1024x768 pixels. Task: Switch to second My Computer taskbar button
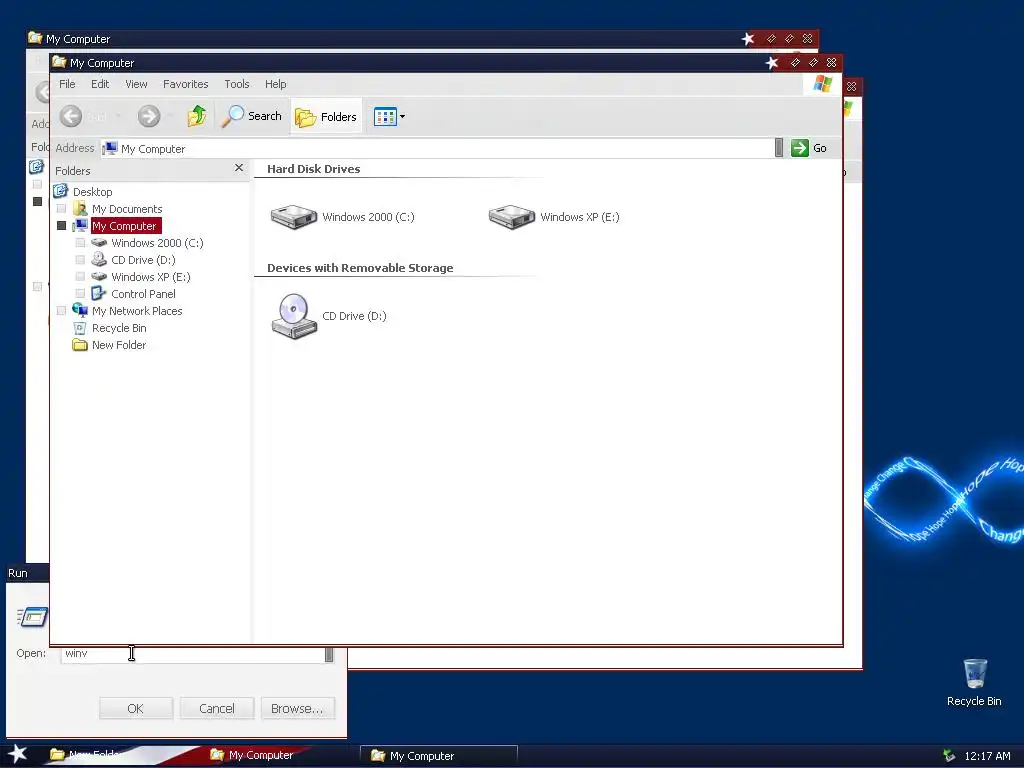coord(438,756)
